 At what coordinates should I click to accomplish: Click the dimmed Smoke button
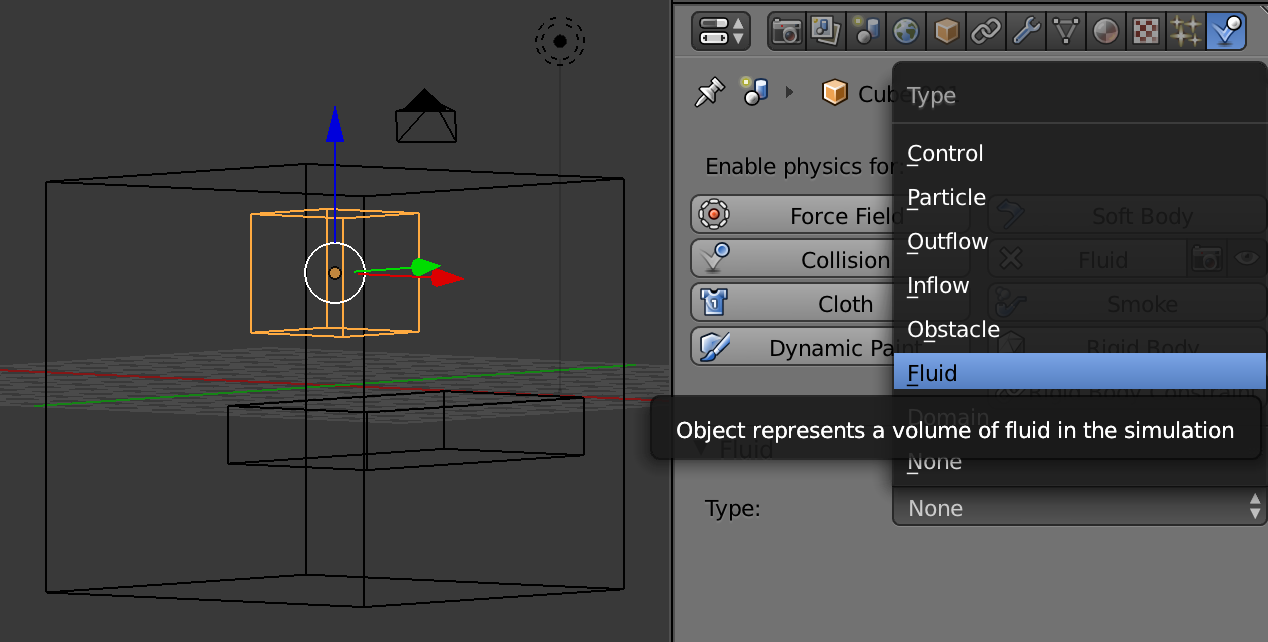click(1127, 304)
